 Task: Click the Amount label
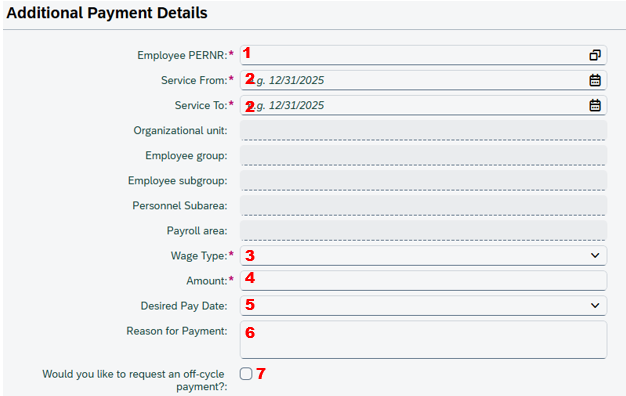point(207,281)
